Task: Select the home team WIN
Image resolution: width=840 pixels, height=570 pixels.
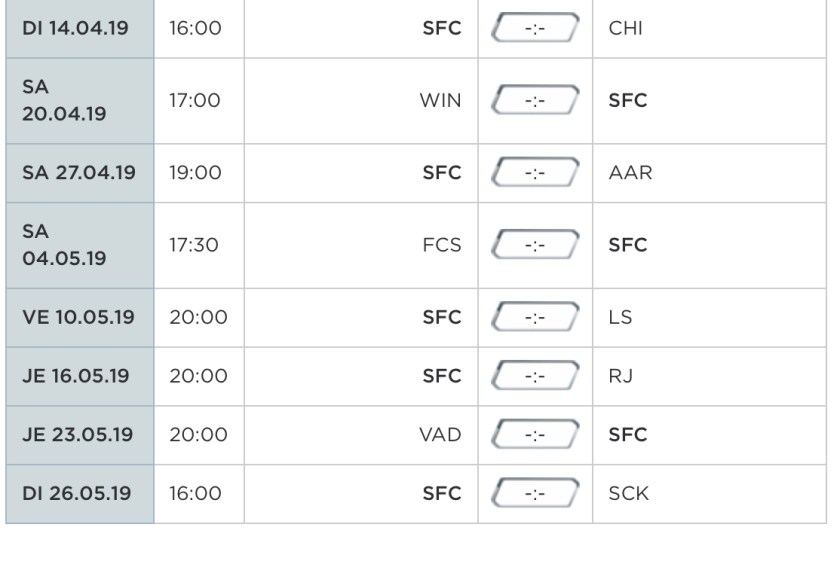Action: pos(441,101)
